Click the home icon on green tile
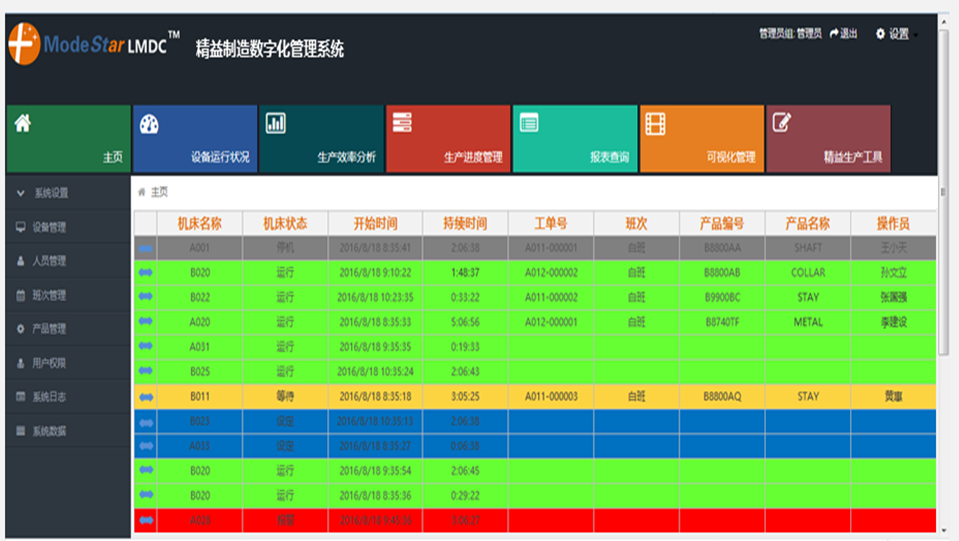Image resolution: width=959 pixels, height=541 pixels. point(22,123)
